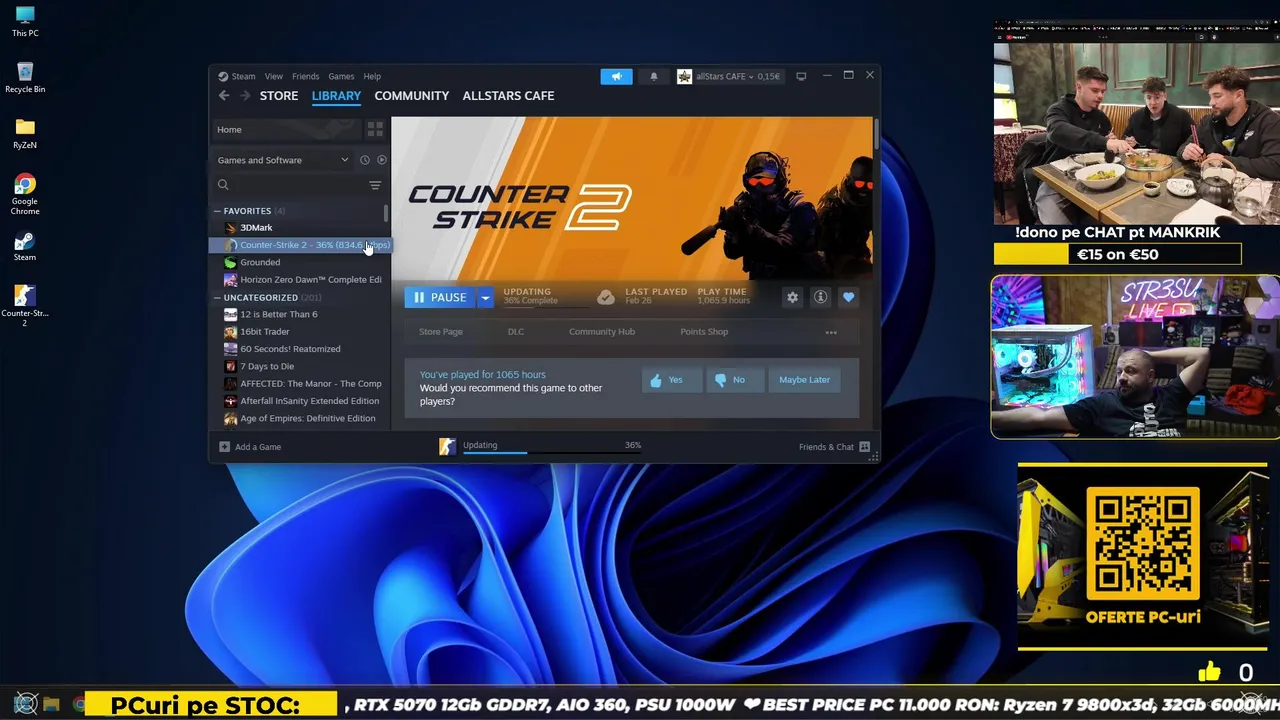The height and width of the screenshot is (720, 1280).
Task: Collapse the UNCATEGORIZED category
Action: pyautogui.click(x=217, y=298)
